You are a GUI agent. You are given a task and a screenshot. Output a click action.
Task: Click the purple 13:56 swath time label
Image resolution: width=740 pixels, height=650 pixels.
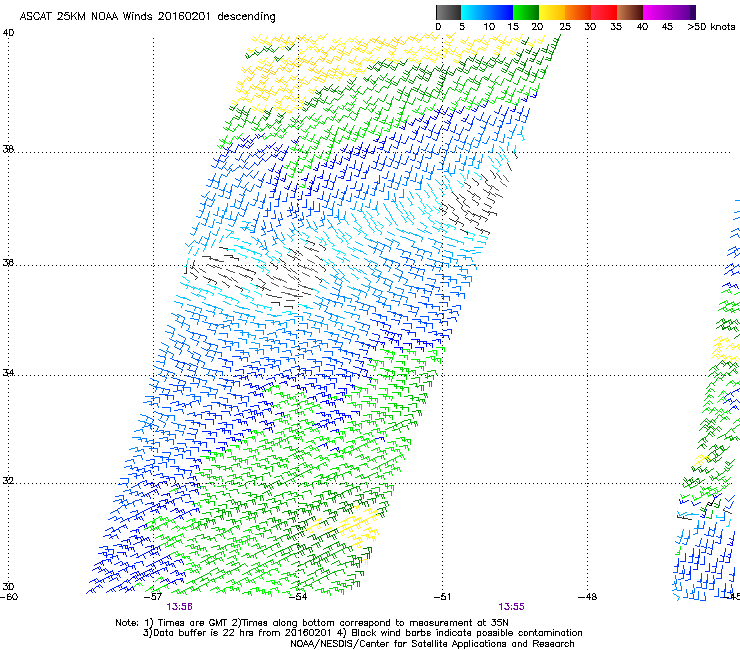(x=179, y=607)
